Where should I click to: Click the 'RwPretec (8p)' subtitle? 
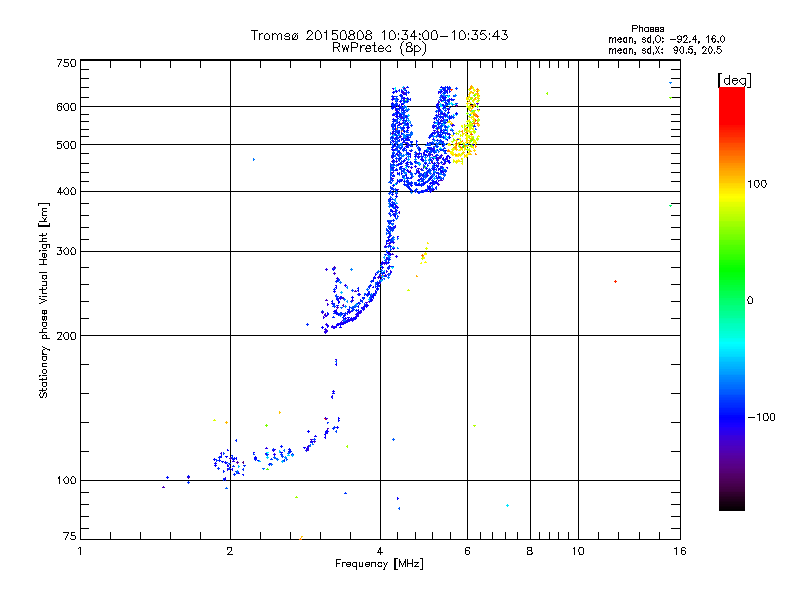pyautogui.click(x=379, y=48)
